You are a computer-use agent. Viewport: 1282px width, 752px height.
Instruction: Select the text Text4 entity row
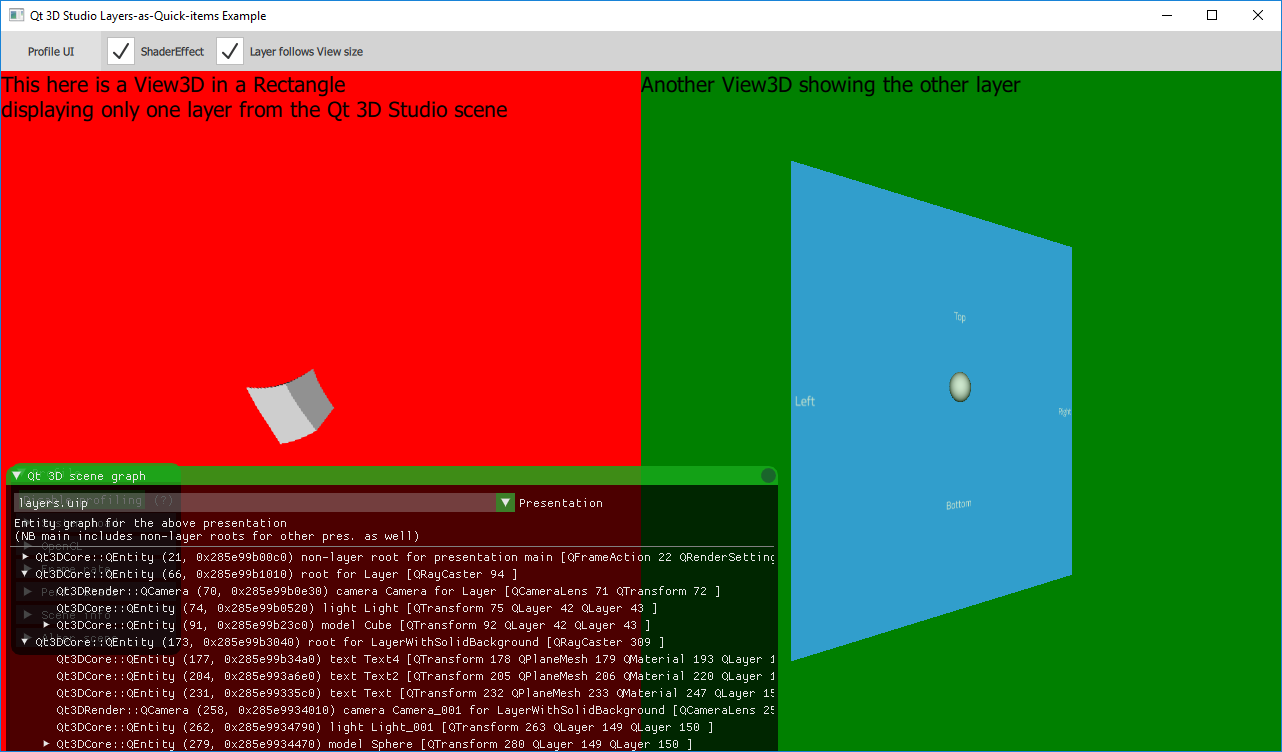[x=400, y=659]
